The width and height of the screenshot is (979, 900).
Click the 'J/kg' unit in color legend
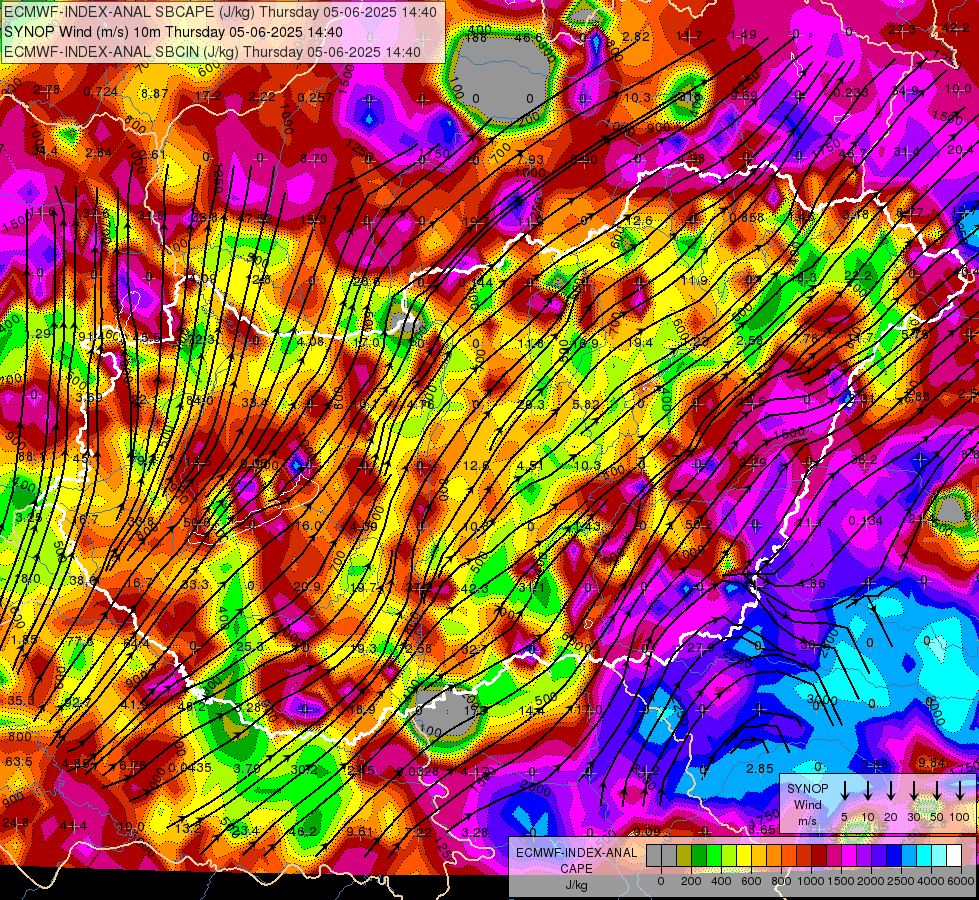click(576, 885)
